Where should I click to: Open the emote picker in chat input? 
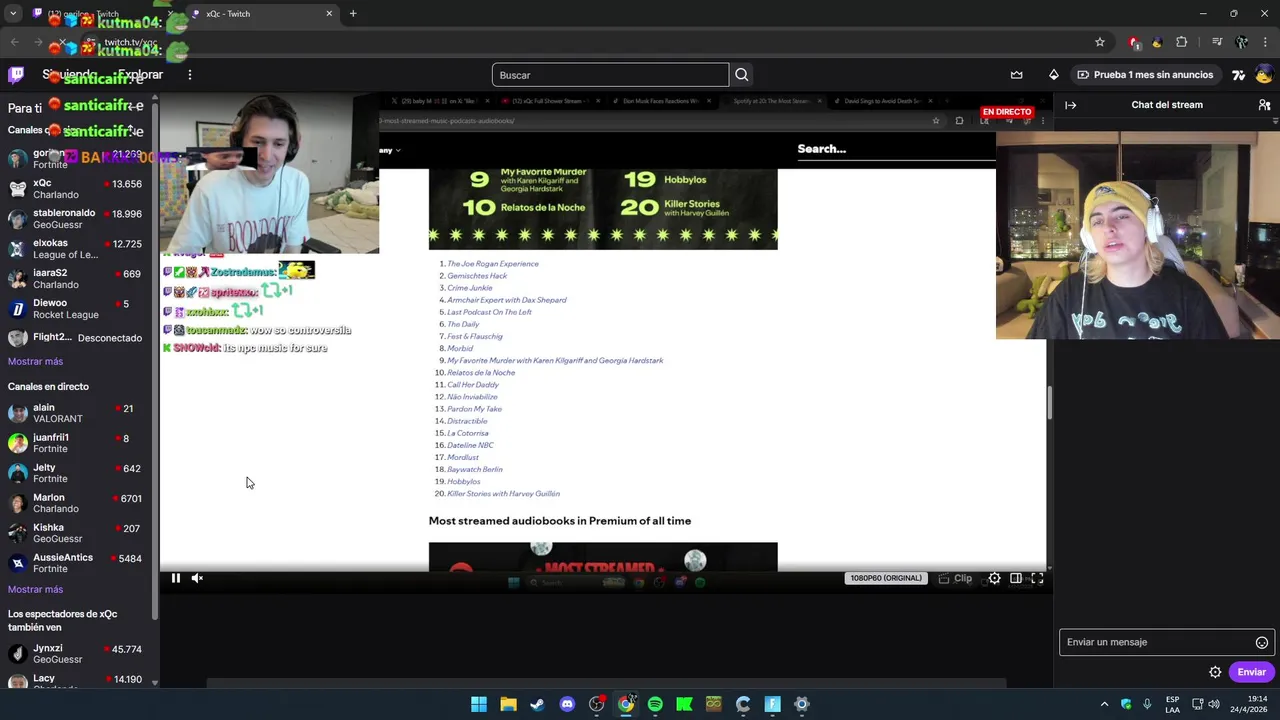1262,643
